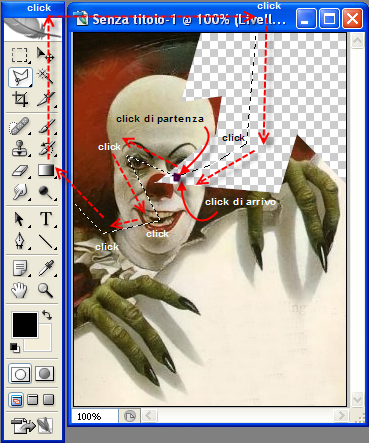
Task: Choose the Polygonal Lasso tool
Action: click(20, 77)
